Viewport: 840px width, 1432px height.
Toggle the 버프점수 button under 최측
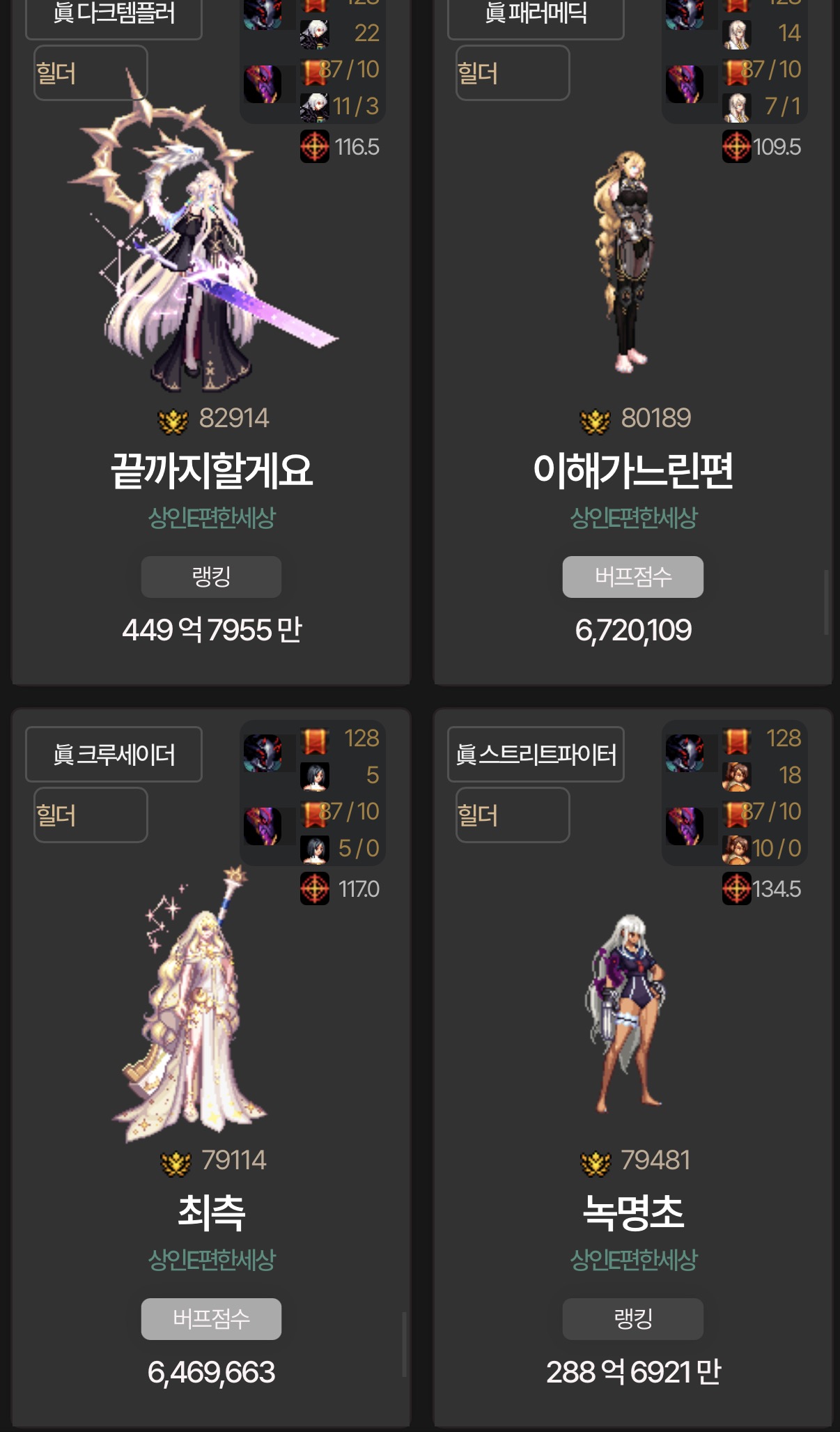coord(211,1318)
